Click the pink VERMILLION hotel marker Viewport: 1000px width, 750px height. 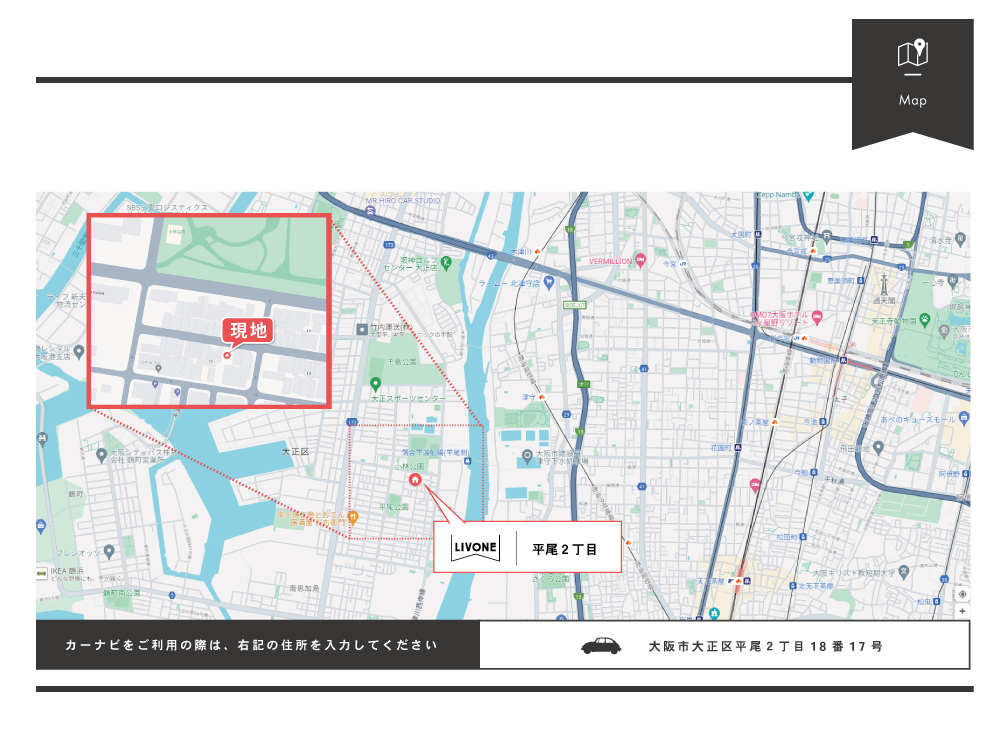coord(642,260)
